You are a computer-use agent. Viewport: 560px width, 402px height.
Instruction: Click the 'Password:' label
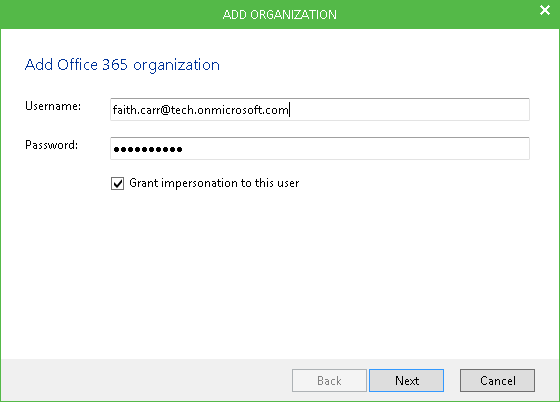tap(51, 145)
